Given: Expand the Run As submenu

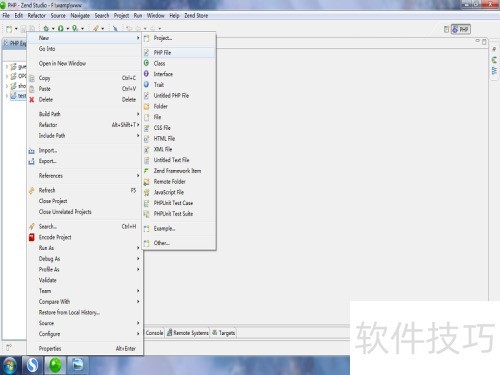Looking at the screenshot, I should click(138, 248).
